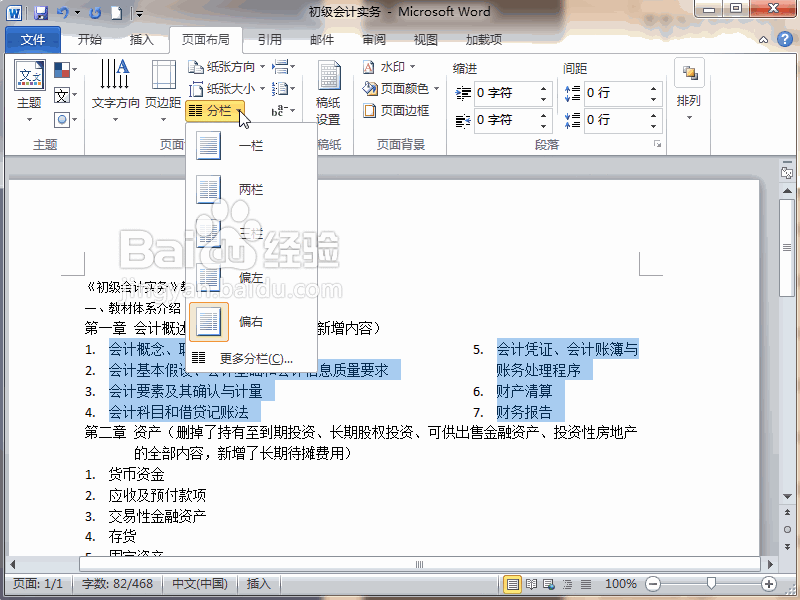
Task: Click Page Borders (页面边框) button
Action: tap(396, 111)
